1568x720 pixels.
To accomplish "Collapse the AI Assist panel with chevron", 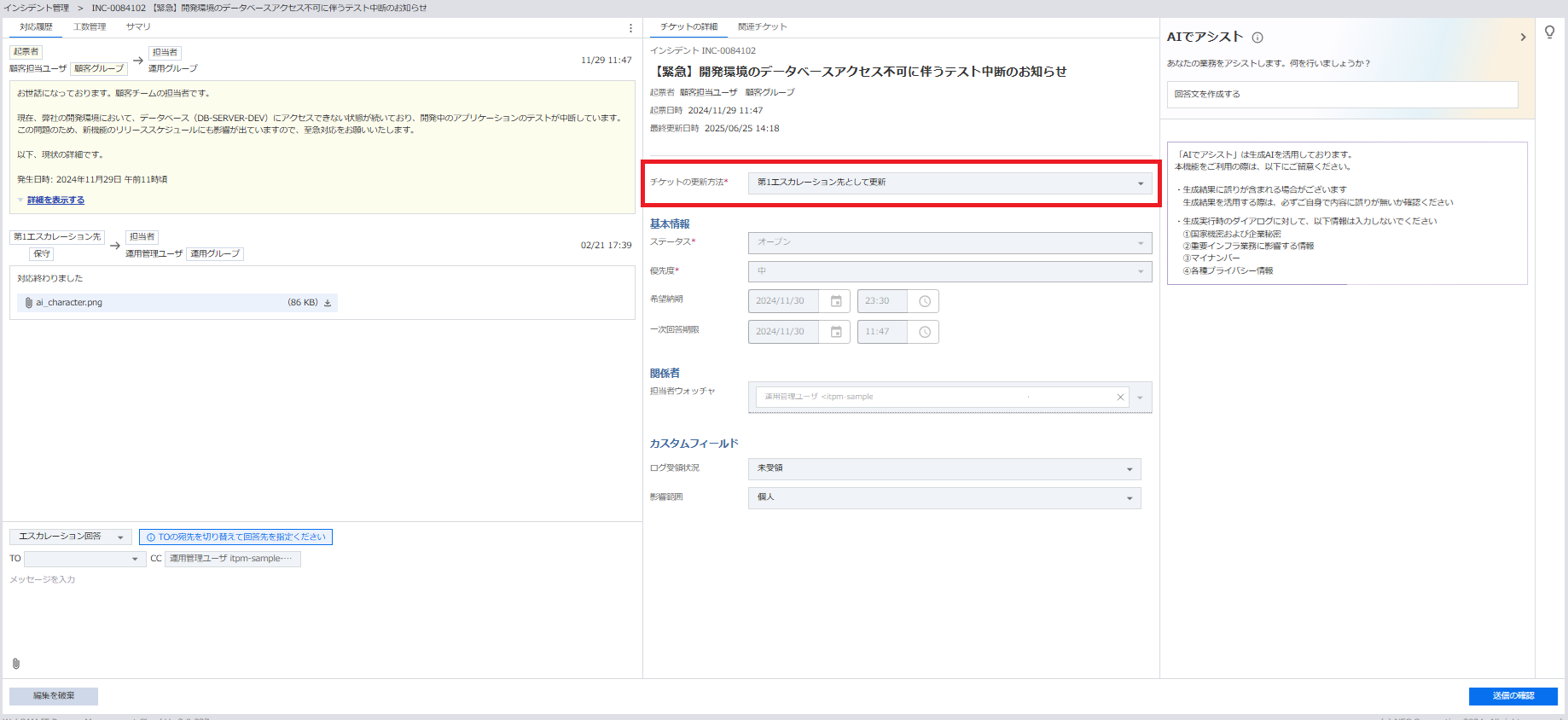I will click(x=1523, y=38).
